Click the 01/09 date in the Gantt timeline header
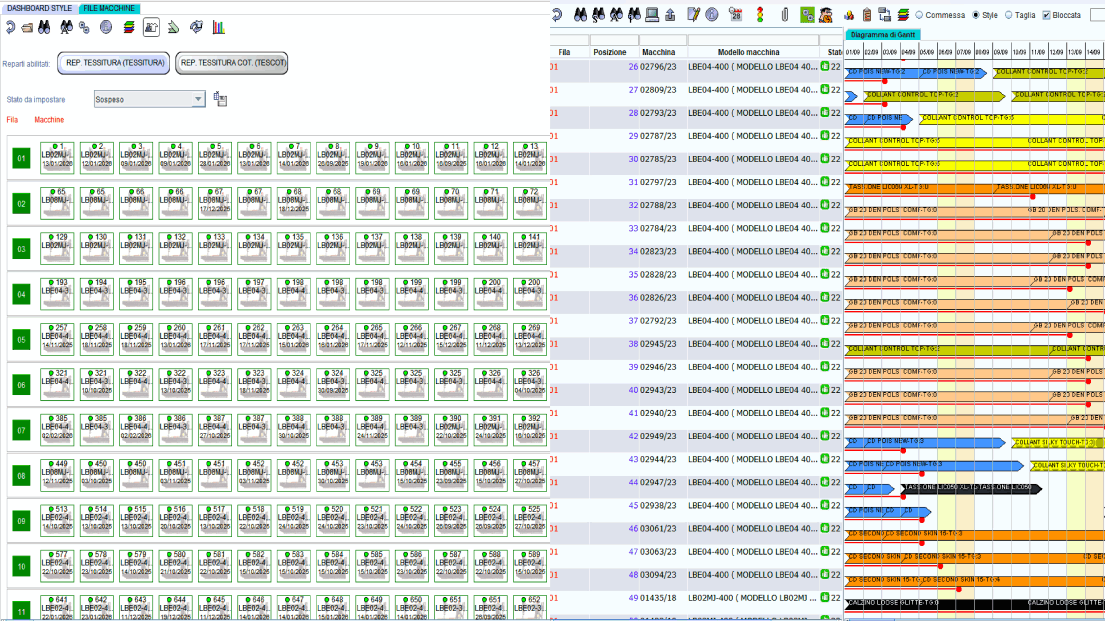The image size is (1105, 621). click(x=853, y=52)
